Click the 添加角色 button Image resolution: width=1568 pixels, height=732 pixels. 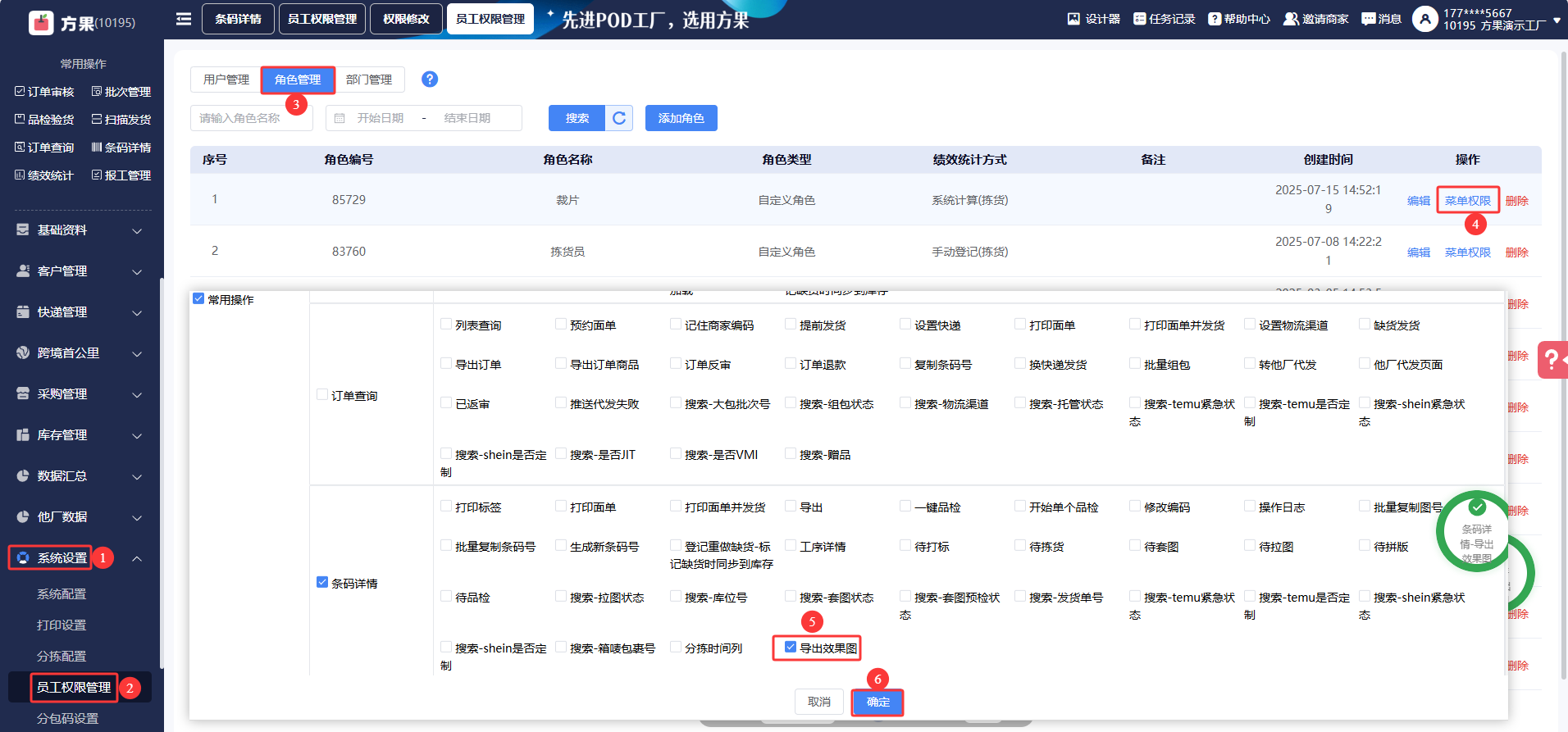click(x=681, y=118)
